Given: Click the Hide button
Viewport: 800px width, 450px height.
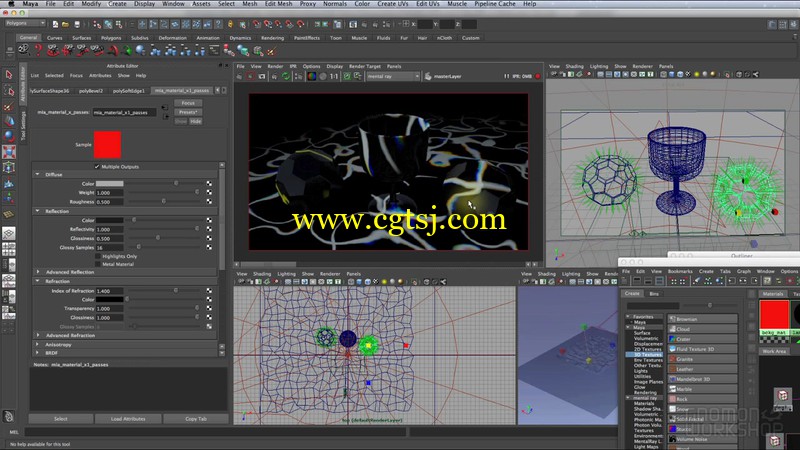Looking at the screenshot, I should [x=196, y=121].
